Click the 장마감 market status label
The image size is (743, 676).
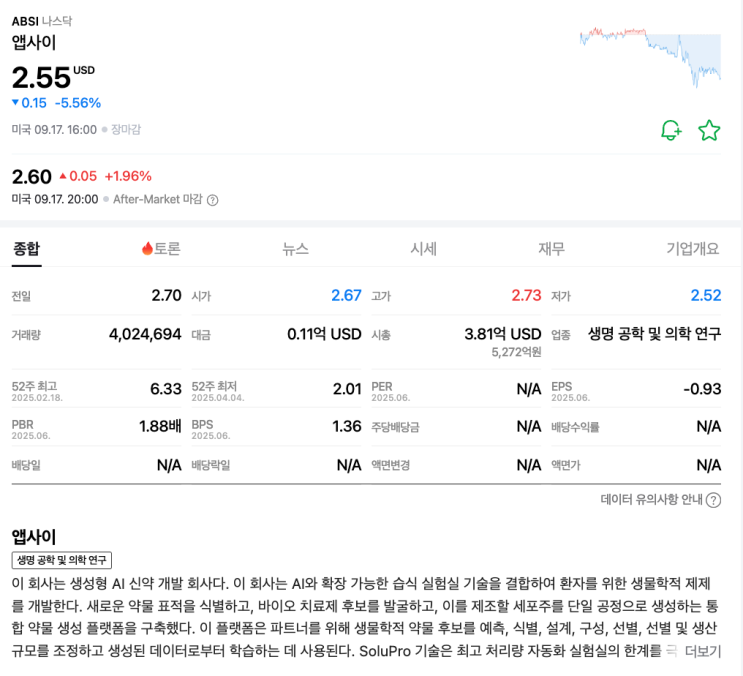[126, 130]
